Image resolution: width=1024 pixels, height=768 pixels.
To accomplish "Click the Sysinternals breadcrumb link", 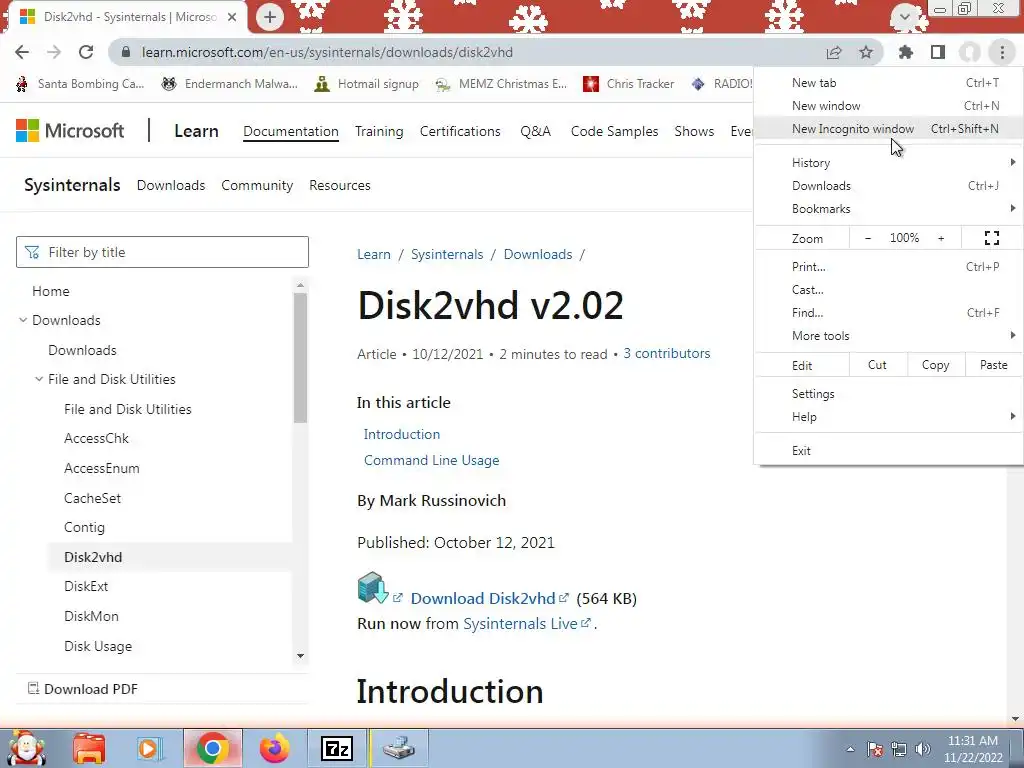I will tap(447, 255).
